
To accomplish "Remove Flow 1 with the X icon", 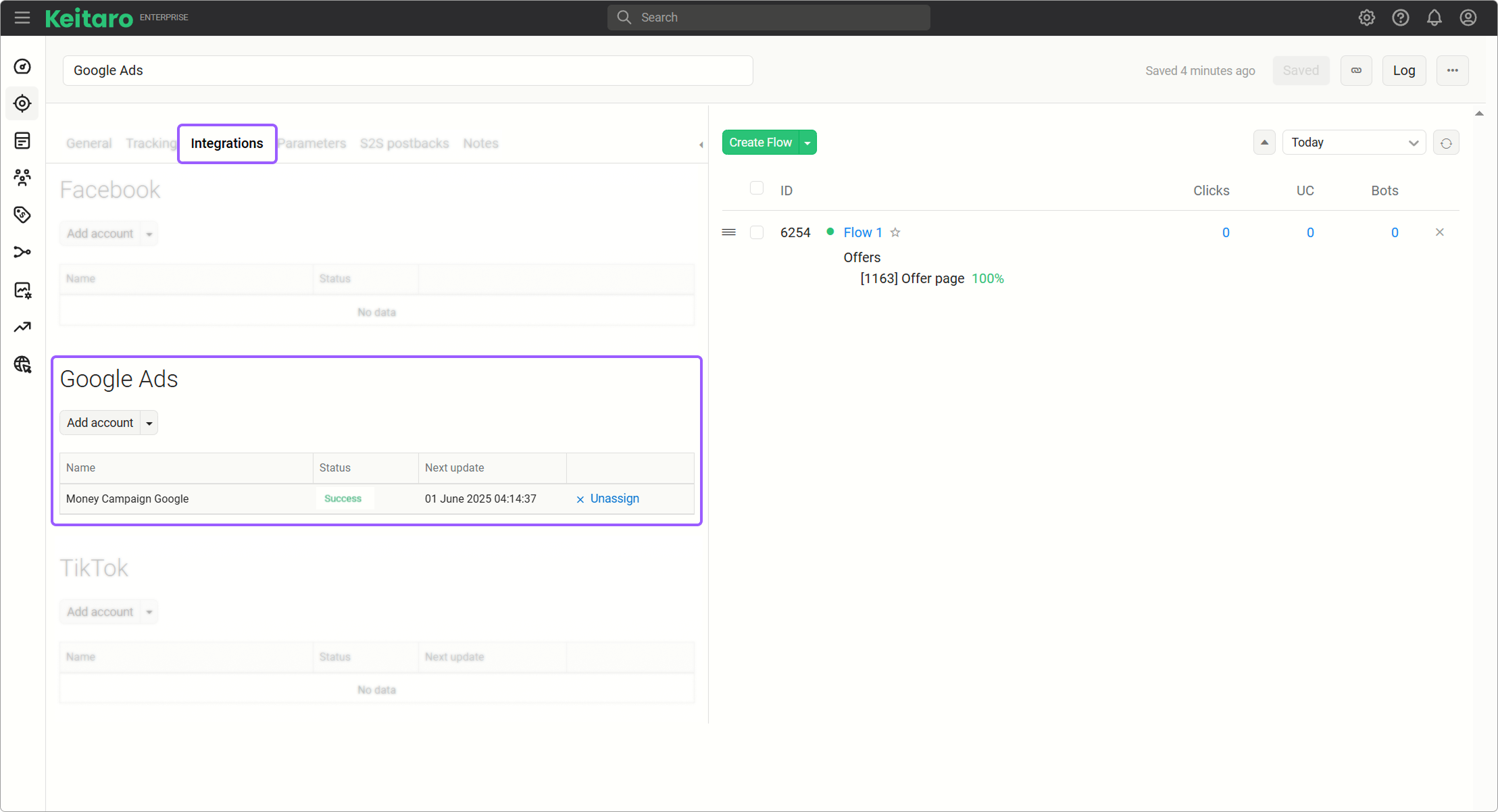I will pyautogui.click(x=1440, y=232).
